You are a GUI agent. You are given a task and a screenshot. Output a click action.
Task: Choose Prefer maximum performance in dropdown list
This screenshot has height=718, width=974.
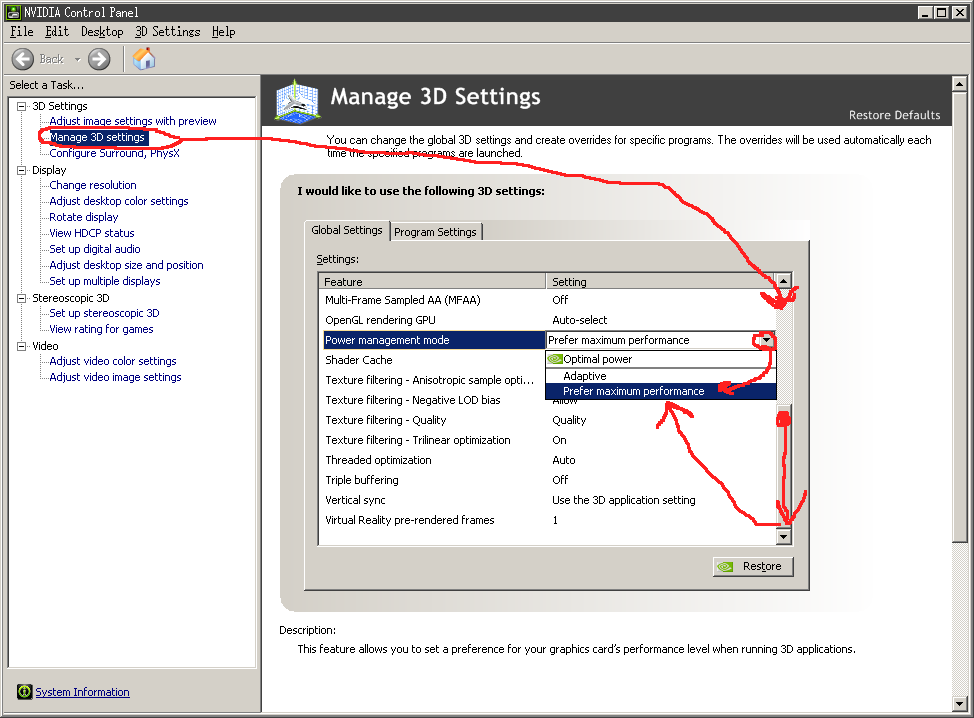coord(661,391)
